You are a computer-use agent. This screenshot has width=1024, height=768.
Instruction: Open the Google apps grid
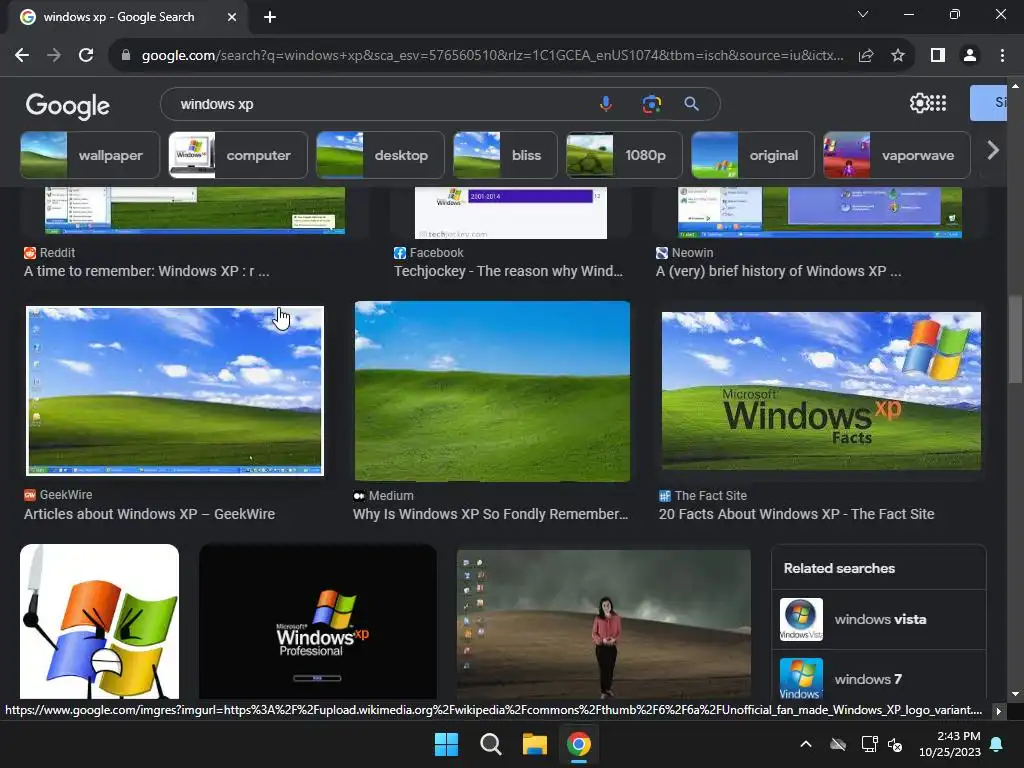pyautogui.click(x=938, y=103)
